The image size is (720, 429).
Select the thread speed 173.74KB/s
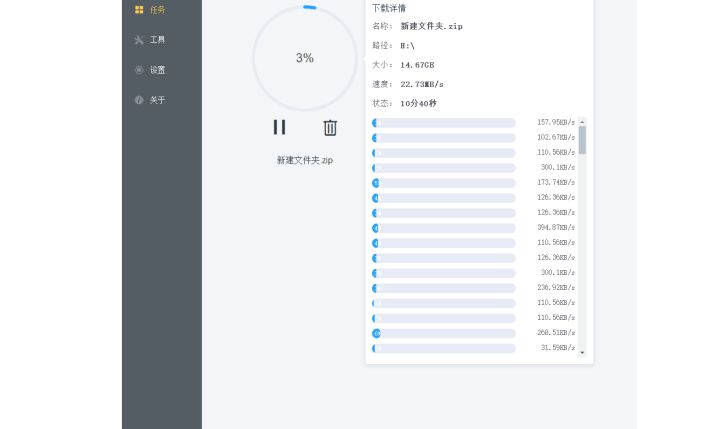pyautogui.click(x=556, y=182)
